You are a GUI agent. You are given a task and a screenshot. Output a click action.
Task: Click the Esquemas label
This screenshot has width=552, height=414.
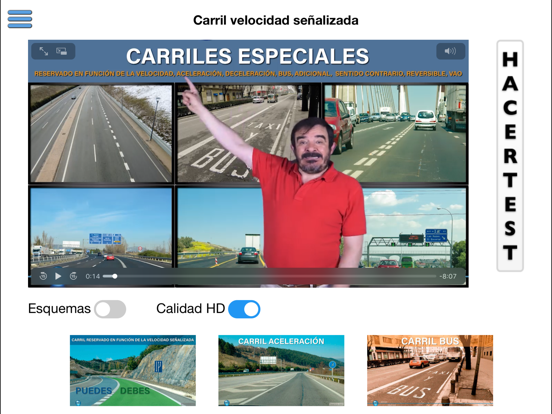coord(59,308)
